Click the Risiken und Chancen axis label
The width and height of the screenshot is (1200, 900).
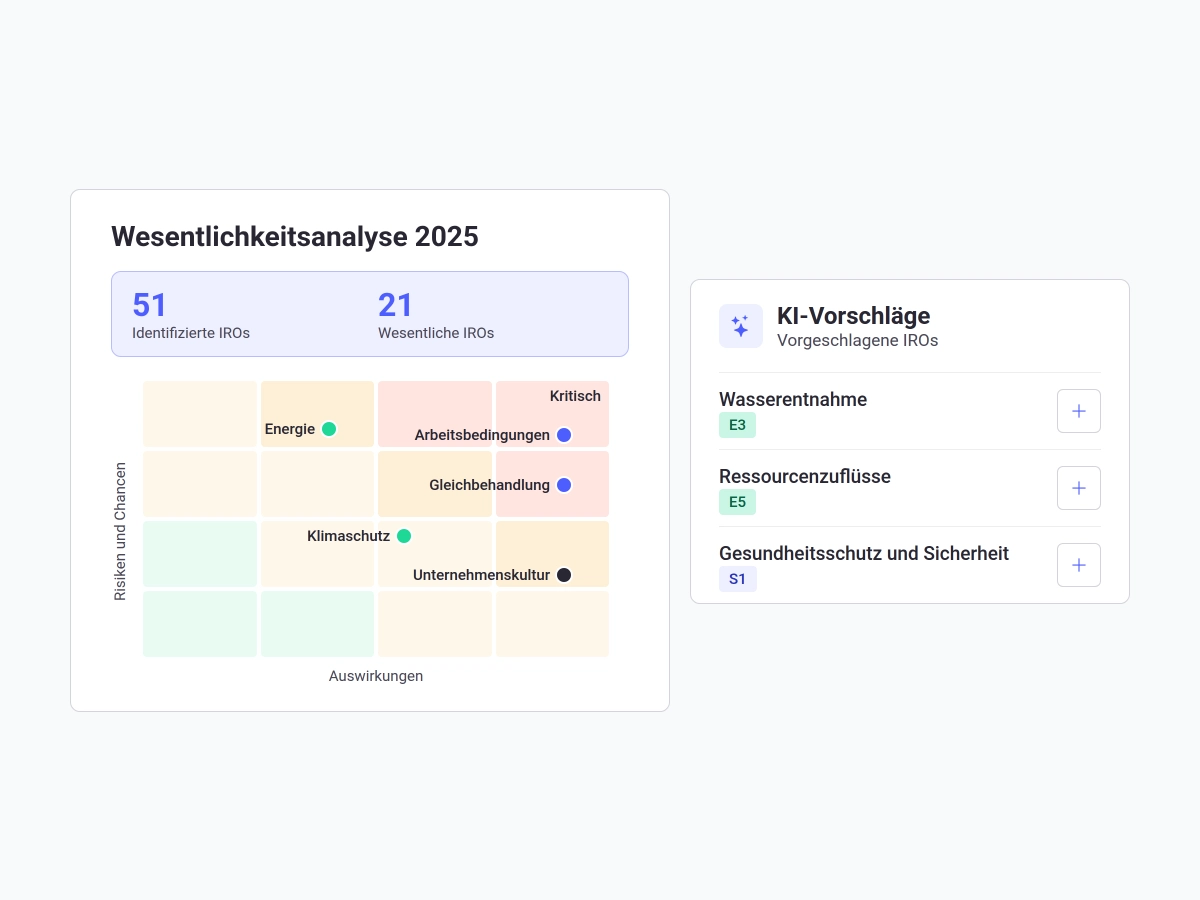point(120,531)
